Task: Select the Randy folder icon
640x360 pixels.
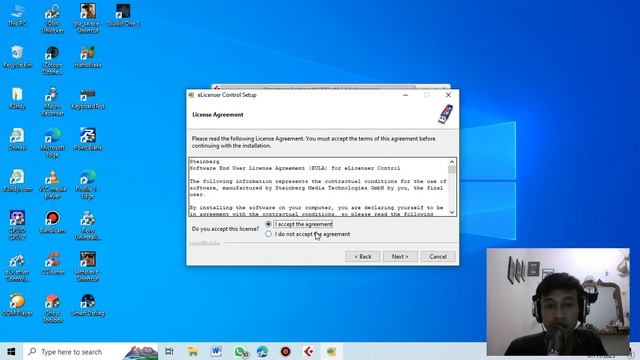Action: pyautogui.click(x=17, y=98)
